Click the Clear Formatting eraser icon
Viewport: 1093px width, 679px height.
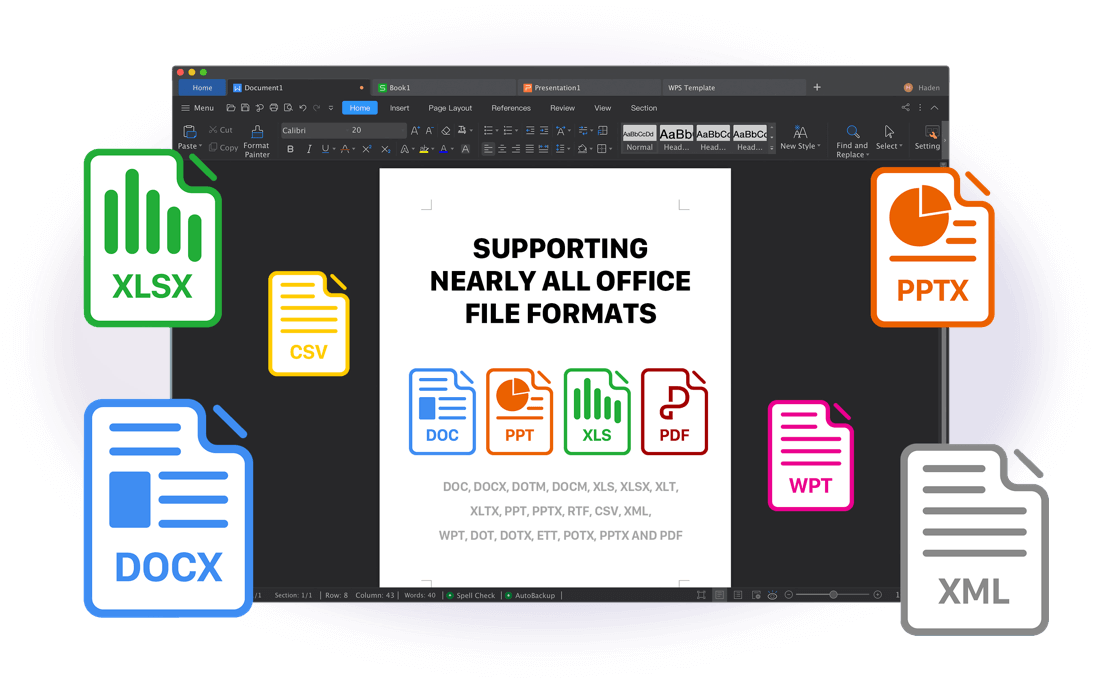pos(446,131)
